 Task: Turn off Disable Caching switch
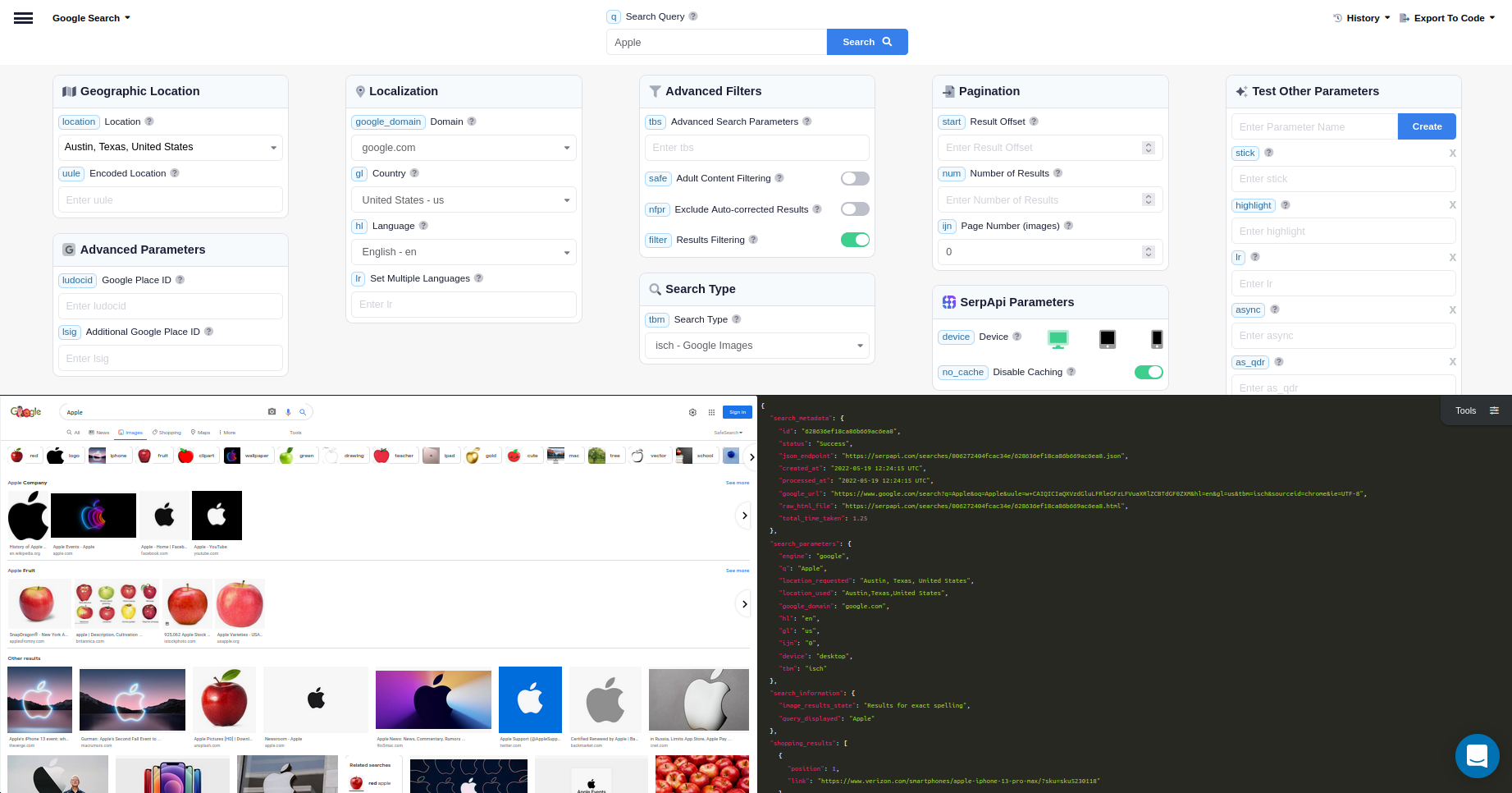tap(1149, 372)
